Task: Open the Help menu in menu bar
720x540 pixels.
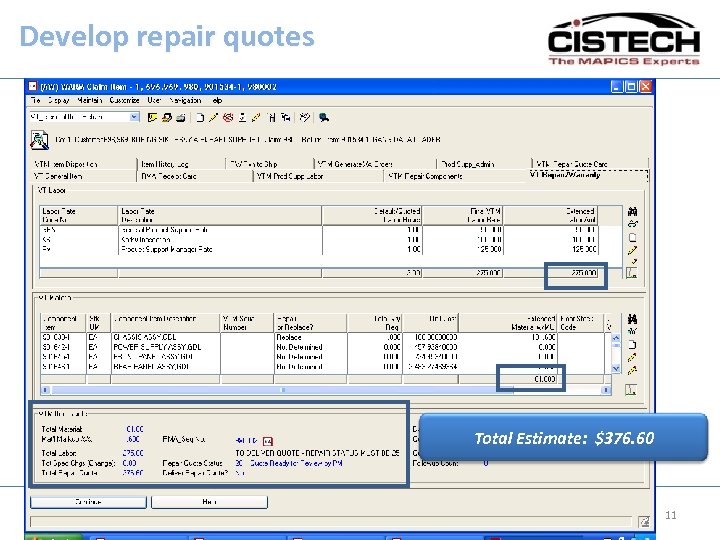Action: point(217,100)
